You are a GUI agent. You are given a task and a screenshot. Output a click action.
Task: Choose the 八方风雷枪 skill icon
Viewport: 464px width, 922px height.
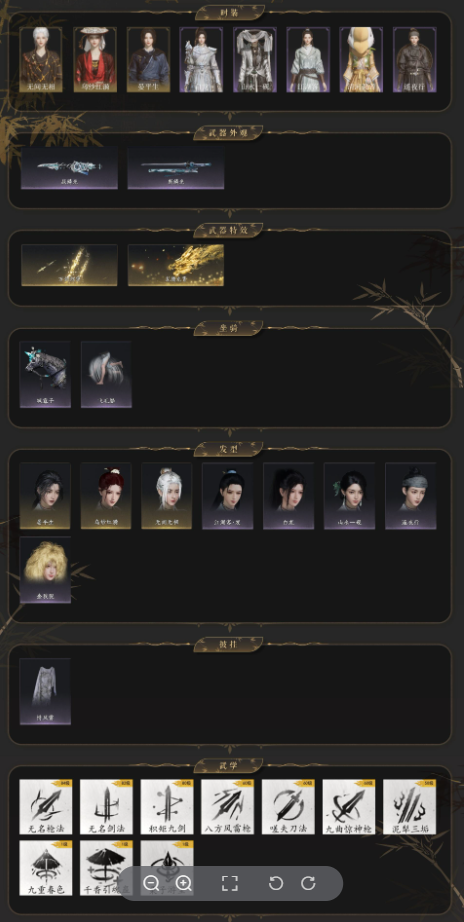228,807
